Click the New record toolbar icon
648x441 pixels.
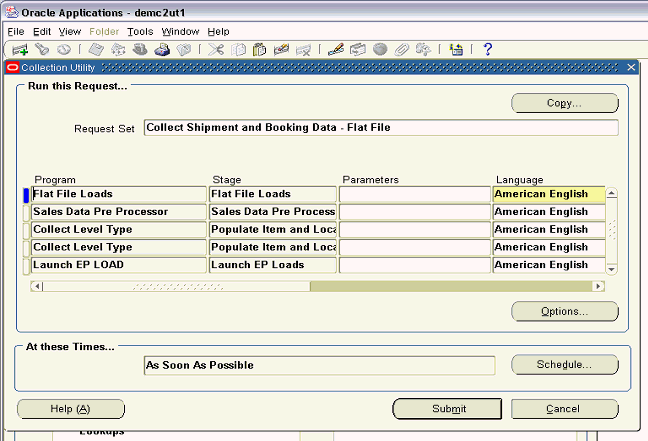(20, 50)
